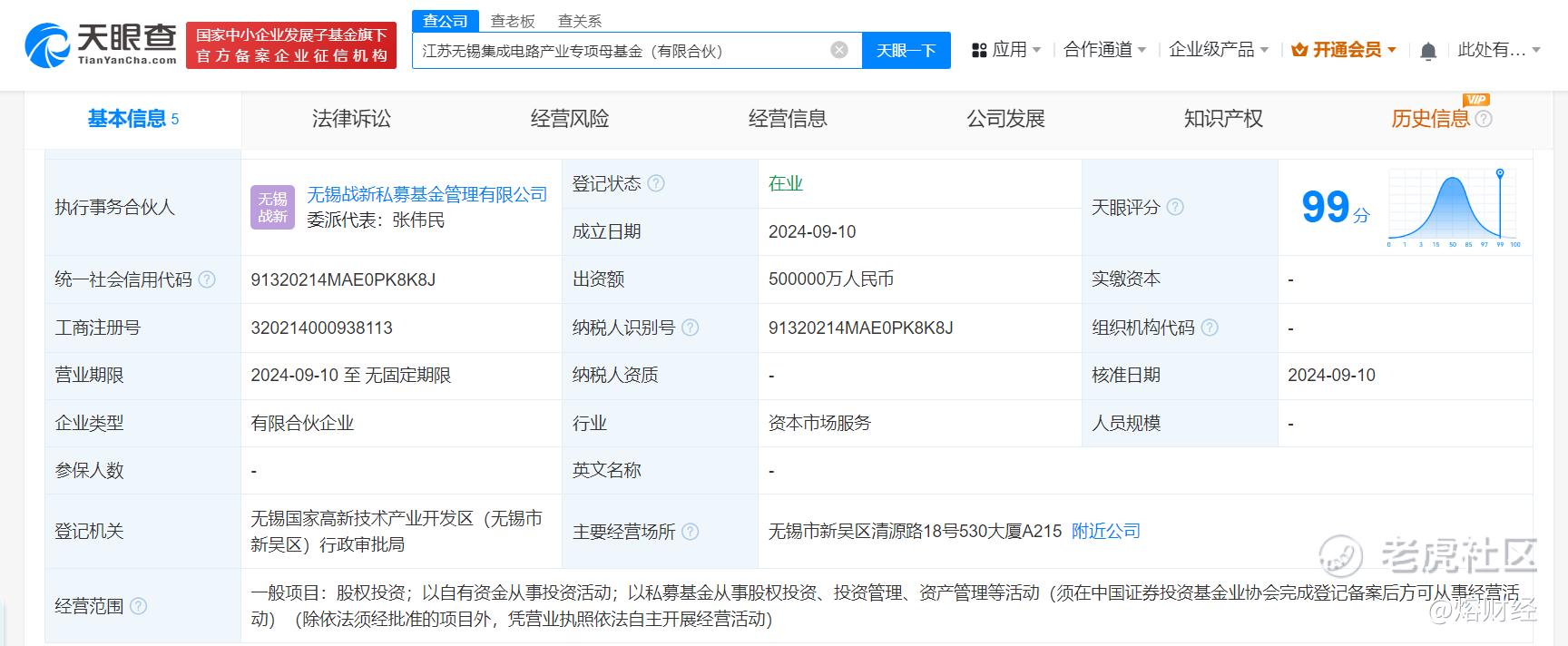Image resolution: width=1568 pixels, height=646 pixels.
Task: Click the 在业 status text
Action: [786, 183]
